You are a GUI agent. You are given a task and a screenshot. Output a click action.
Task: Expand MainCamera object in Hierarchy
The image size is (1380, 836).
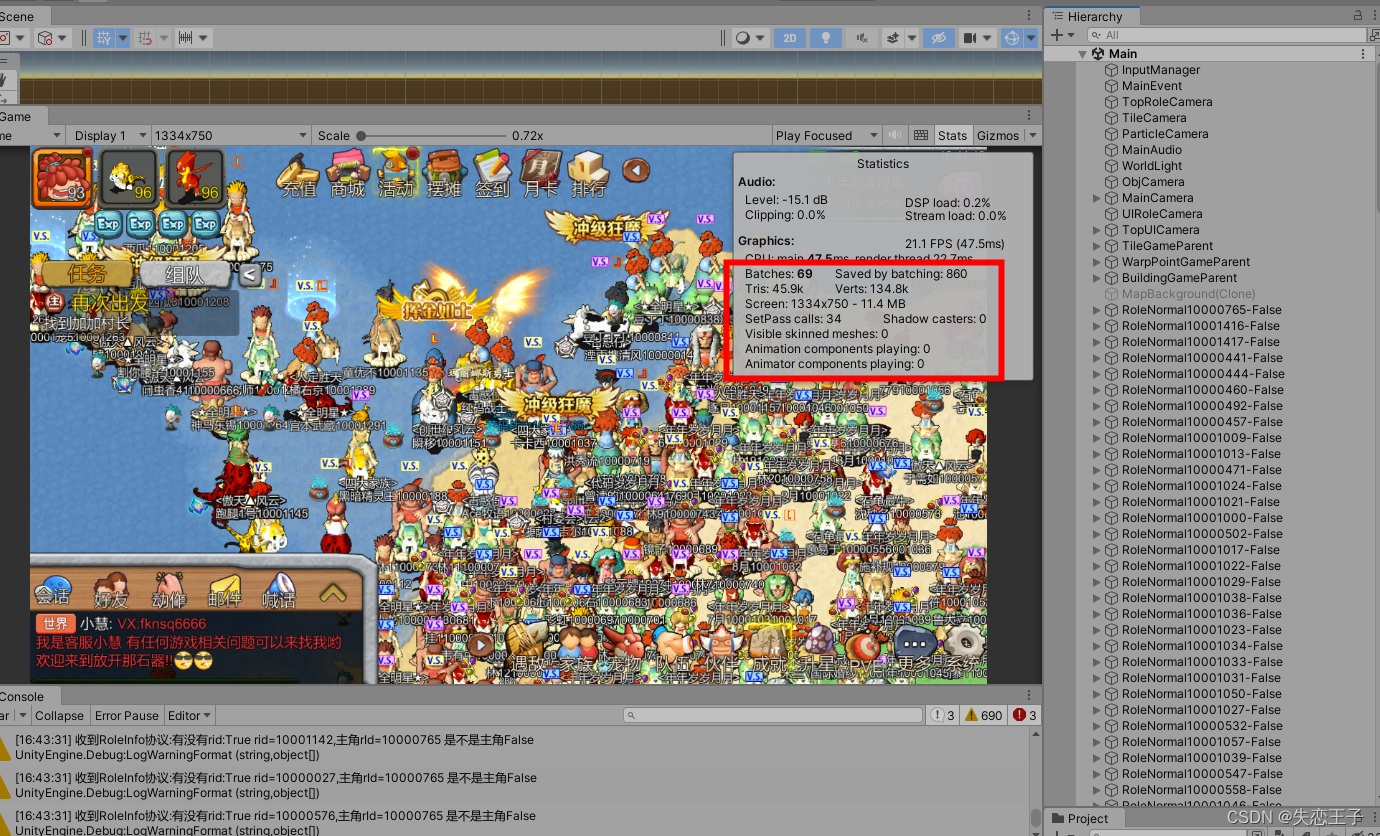tap(1097, 198)
